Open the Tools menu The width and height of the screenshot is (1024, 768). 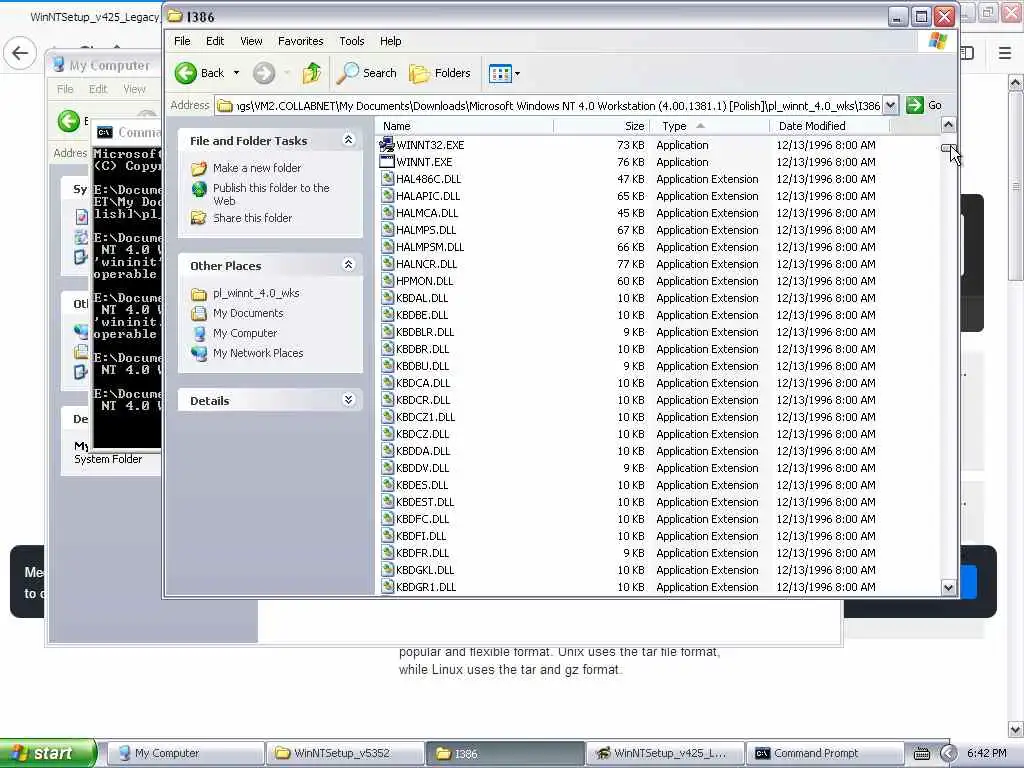pos(351,41)
